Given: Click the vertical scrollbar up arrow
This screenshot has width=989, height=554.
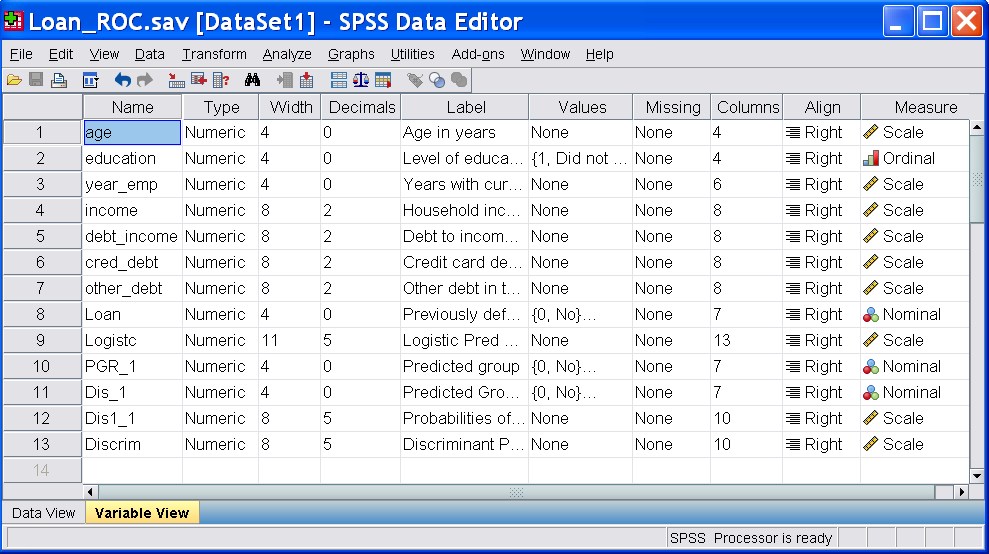Looking at the screenshot, I should [976, 128].
